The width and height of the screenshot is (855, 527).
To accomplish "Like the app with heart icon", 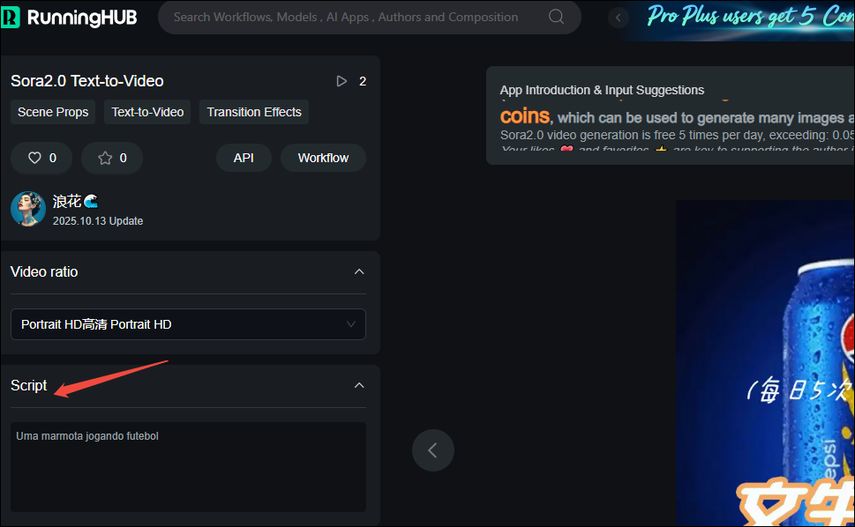I will click(34, 158).
